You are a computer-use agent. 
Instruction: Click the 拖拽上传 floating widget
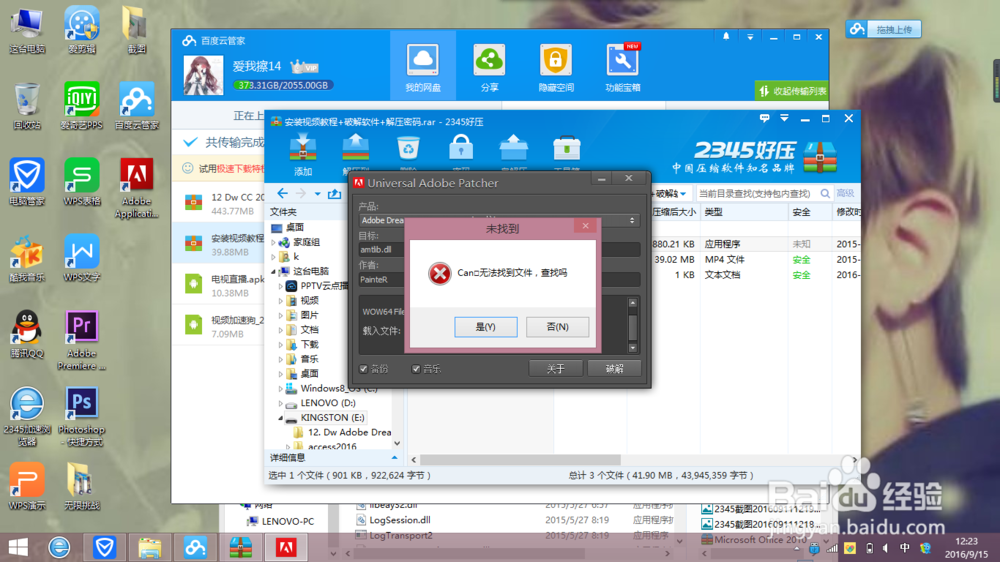(884, 29)
